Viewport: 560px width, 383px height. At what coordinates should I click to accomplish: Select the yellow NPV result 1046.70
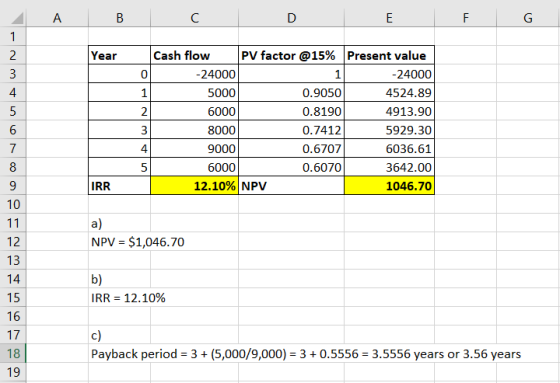pos(390,186)
